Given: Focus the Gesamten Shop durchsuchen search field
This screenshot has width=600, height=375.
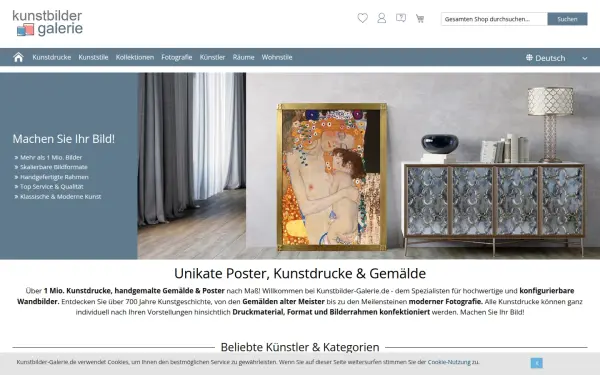Looking at the screenshot, I should point(494,19).
